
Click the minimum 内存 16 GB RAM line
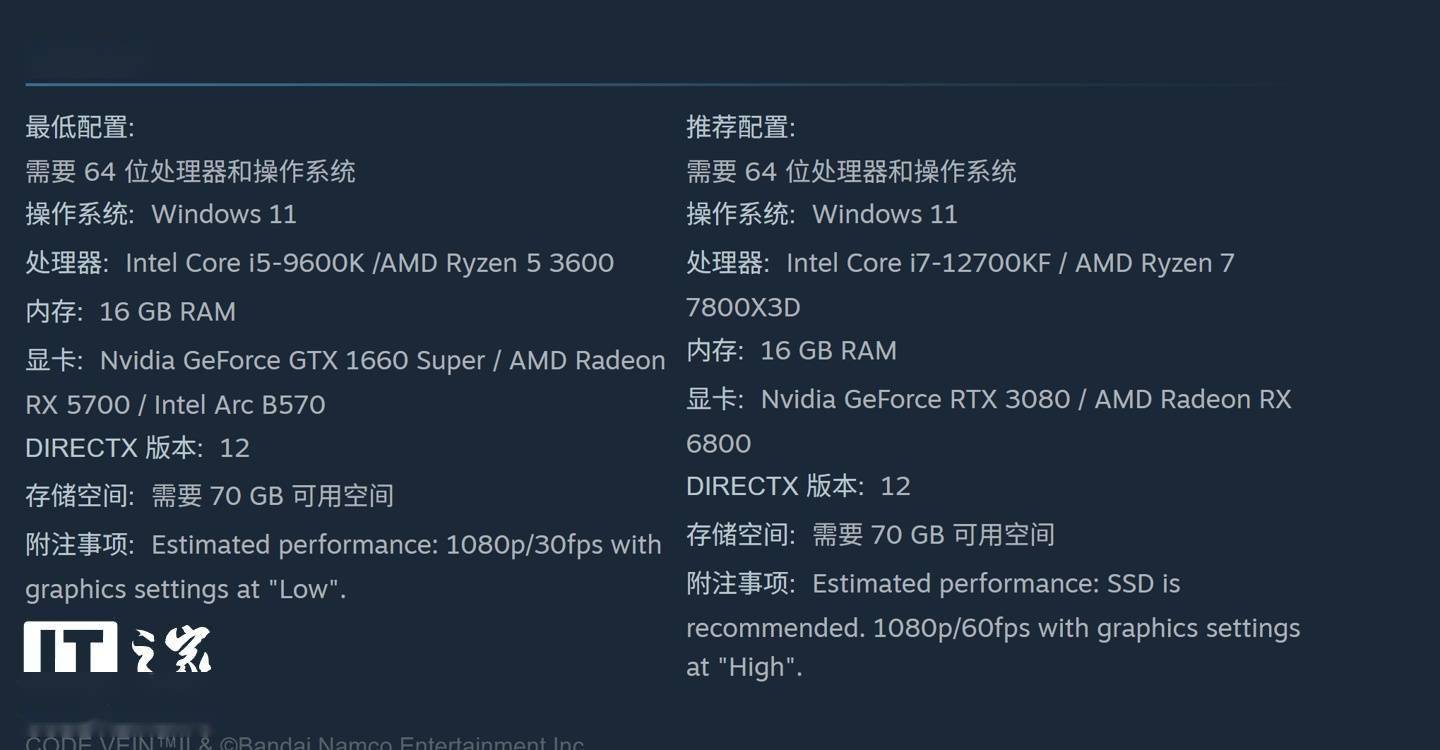tap(131, 311)
